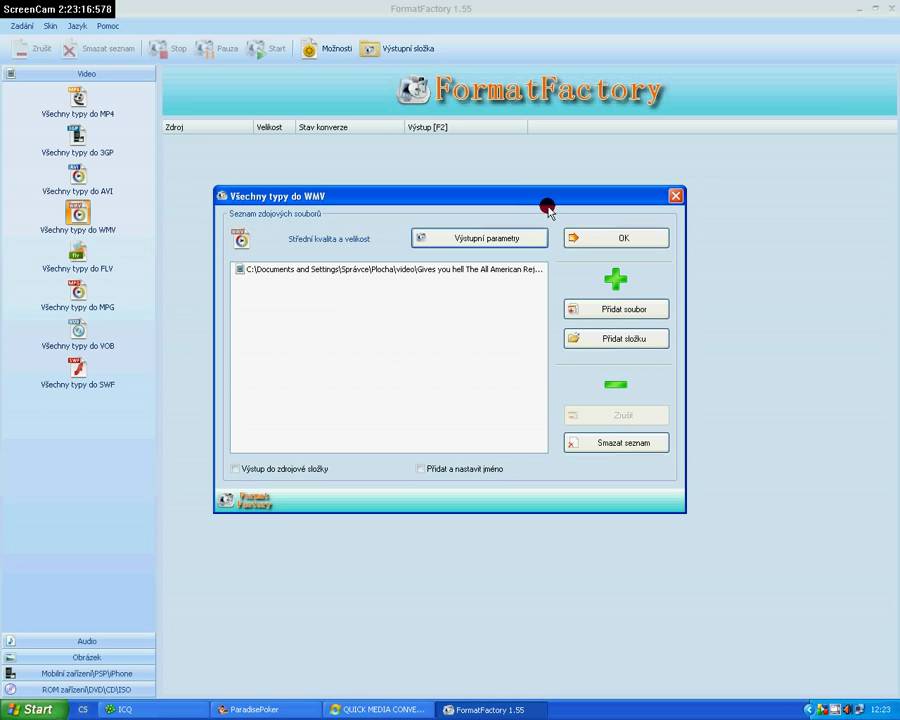Open the Jazyk menu
The image size is (900, 720).
click(x=77, y=26)
